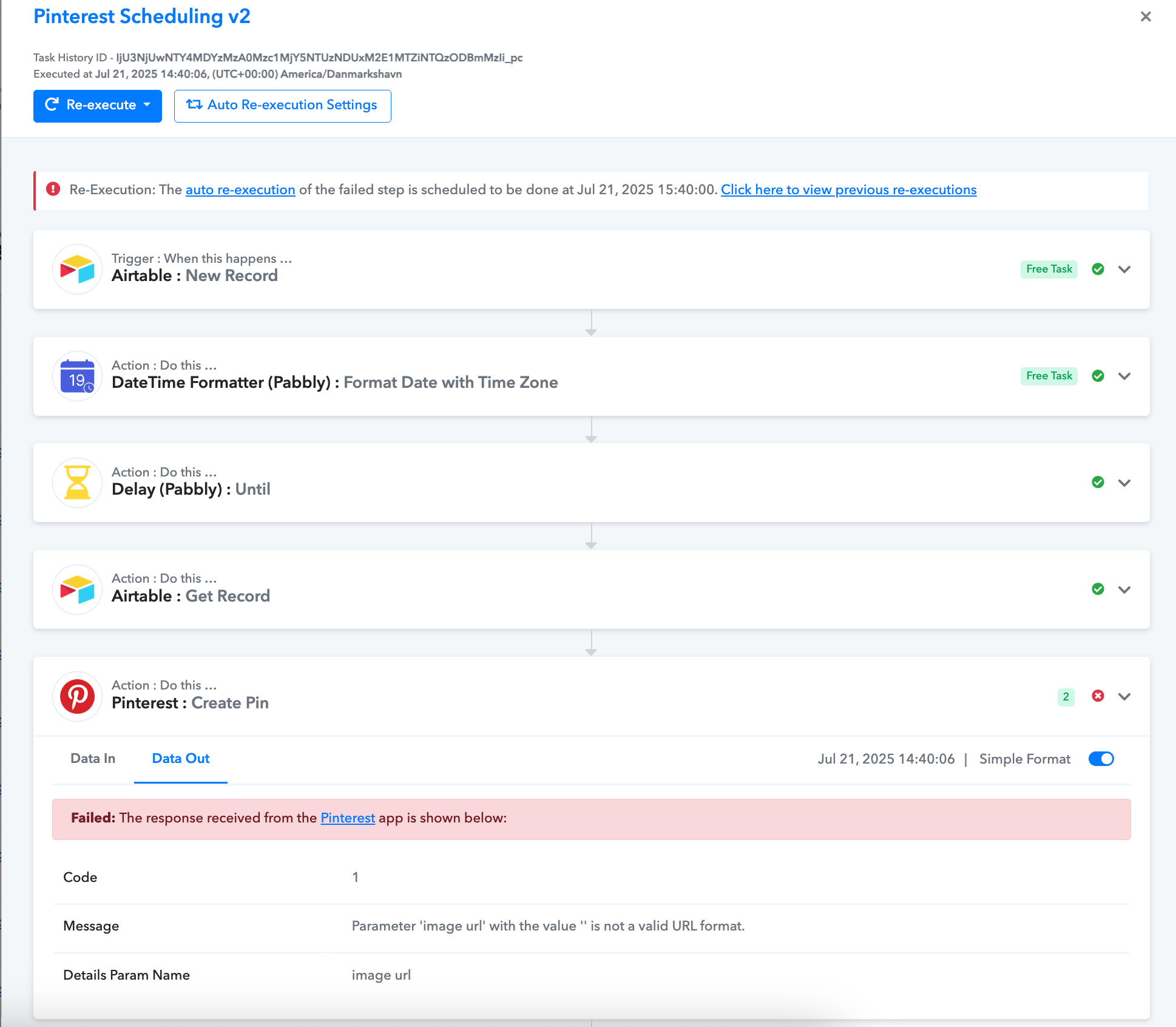This screenshot has width=1176, height=1027.
Task: Click the Pinterest logo icon
Action: pos(78,696)
